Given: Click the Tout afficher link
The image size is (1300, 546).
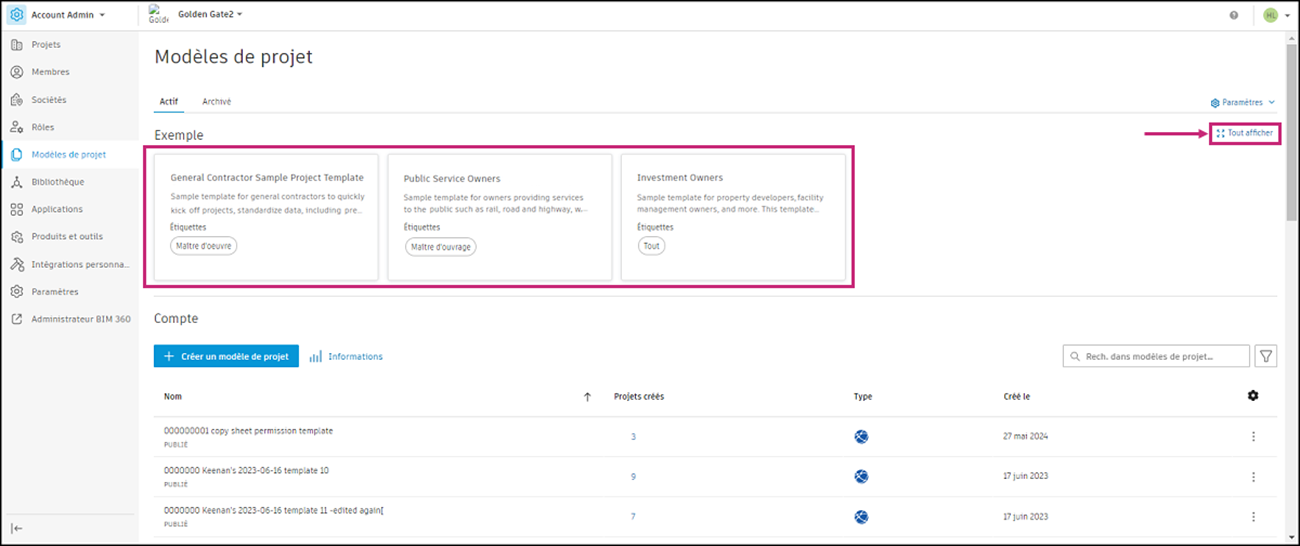Looking at the screenshot, I should pos(1245,133).
